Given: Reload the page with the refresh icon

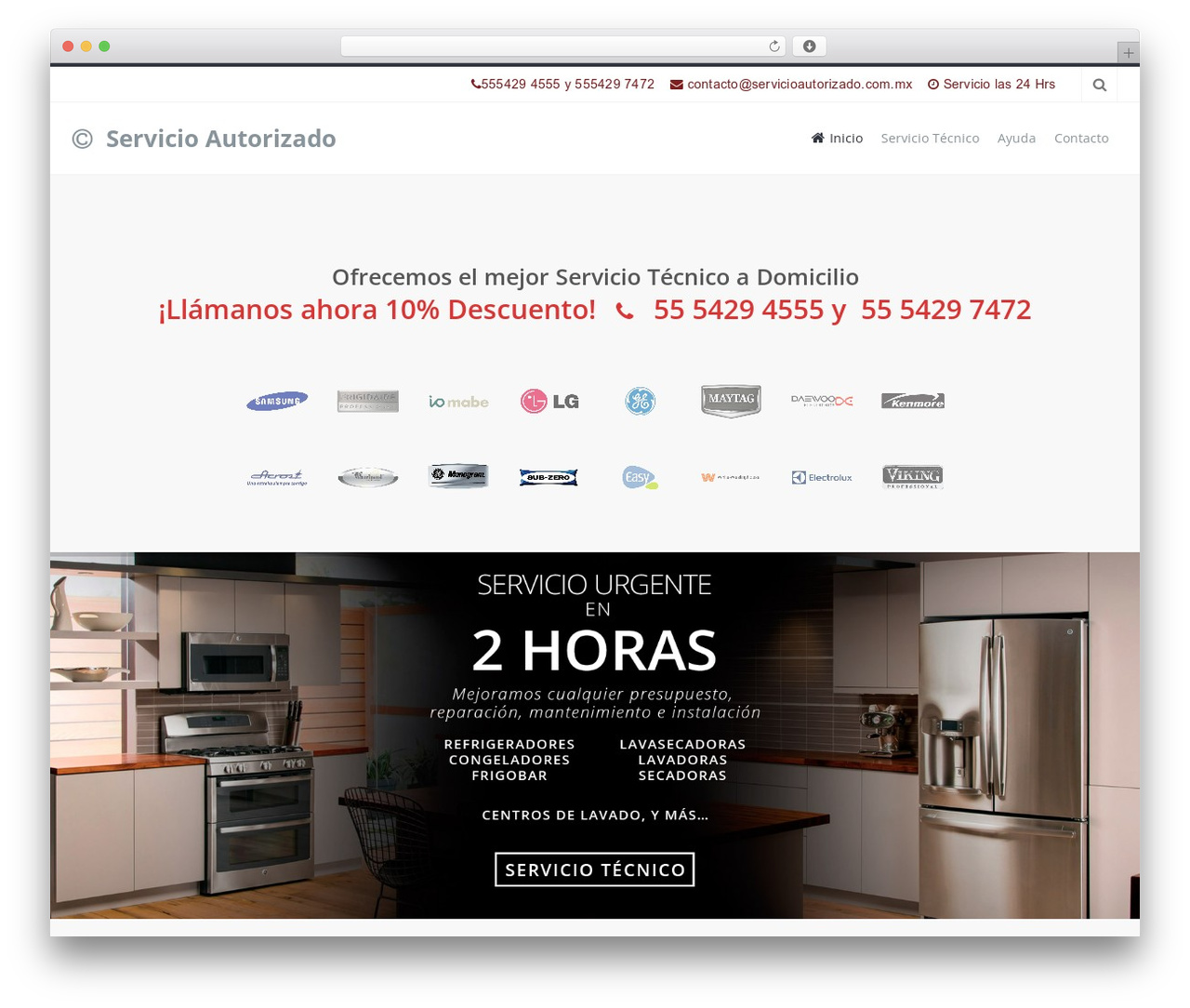Looking at the screenshot, I should pyautogui.click(x=774, y=46).
